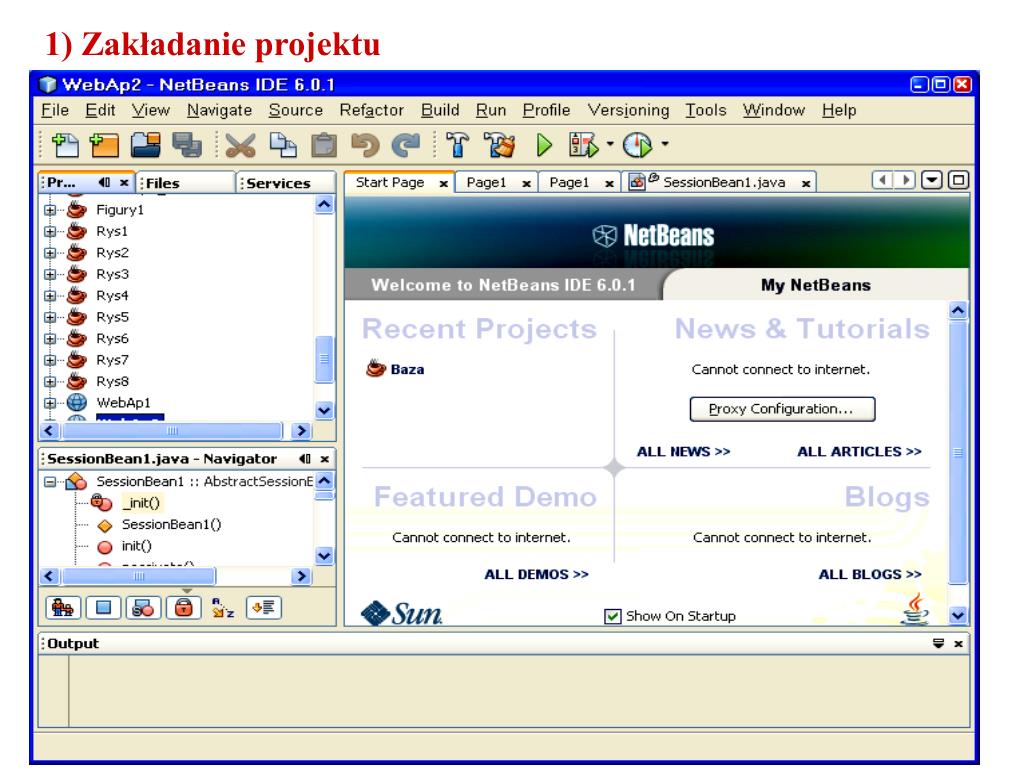Click the Open Project toolbar icon
This screenshot has height=768, width=1024.
coord(145,144)
